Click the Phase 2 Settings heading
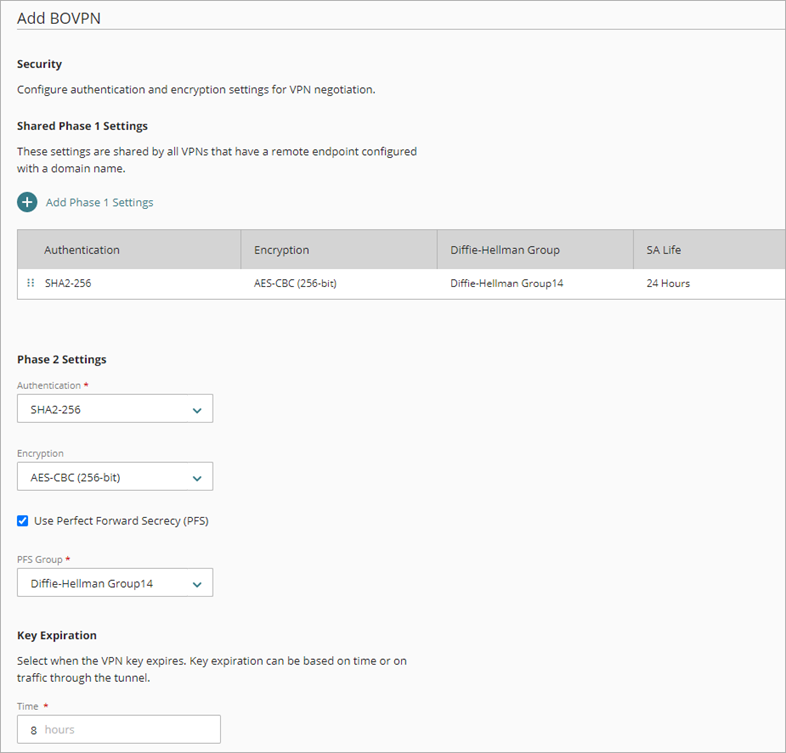786x753 pixels. pos(62,359)
